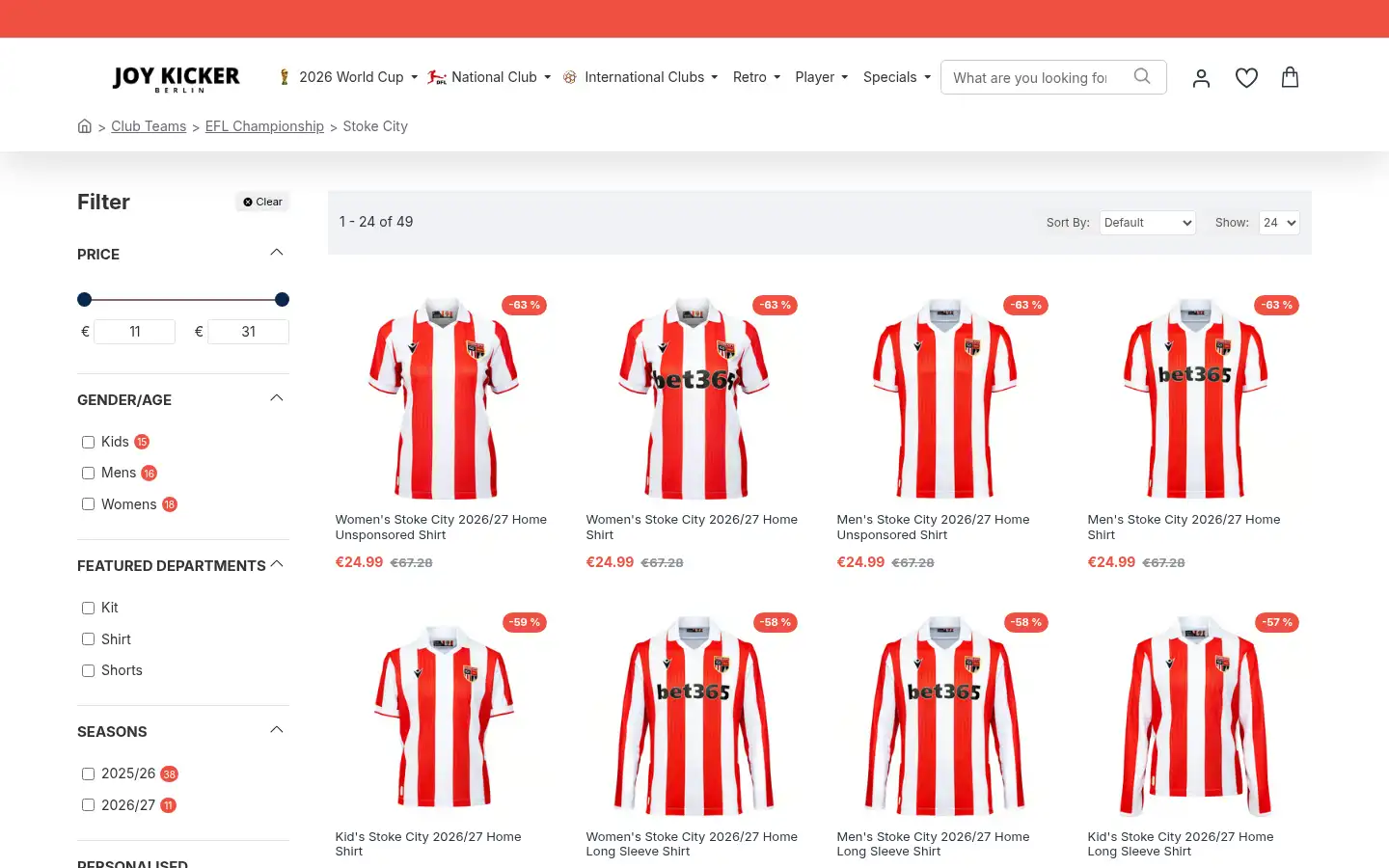Click the International Clubs ball icon
This screenshot has width=1389, height=868.
570,77
